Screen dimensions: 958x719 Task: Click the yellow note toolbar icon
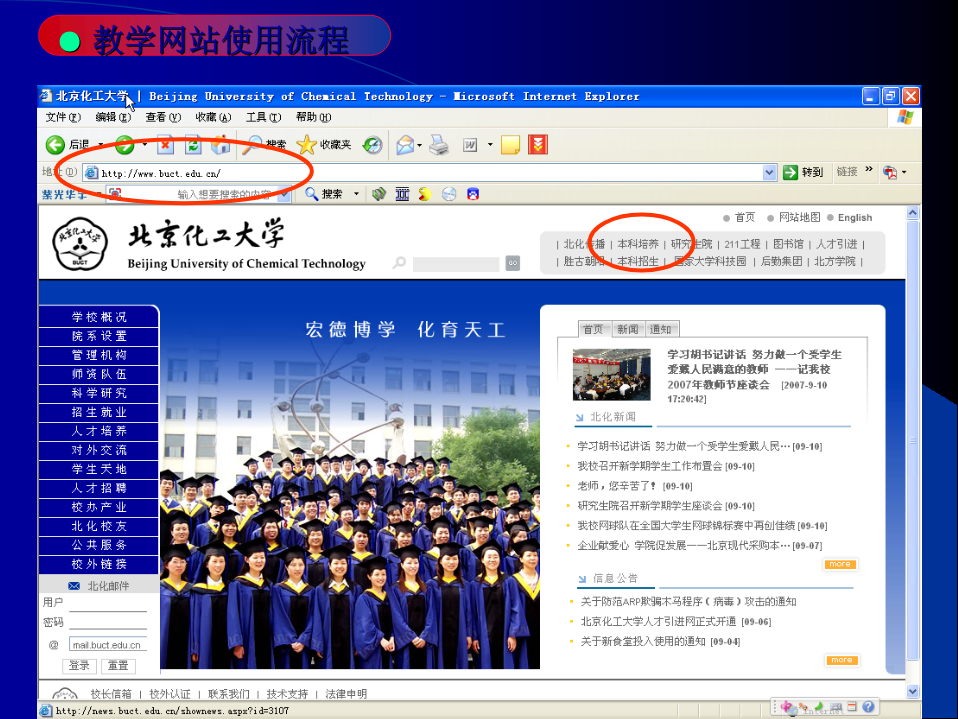click(510, 145)
